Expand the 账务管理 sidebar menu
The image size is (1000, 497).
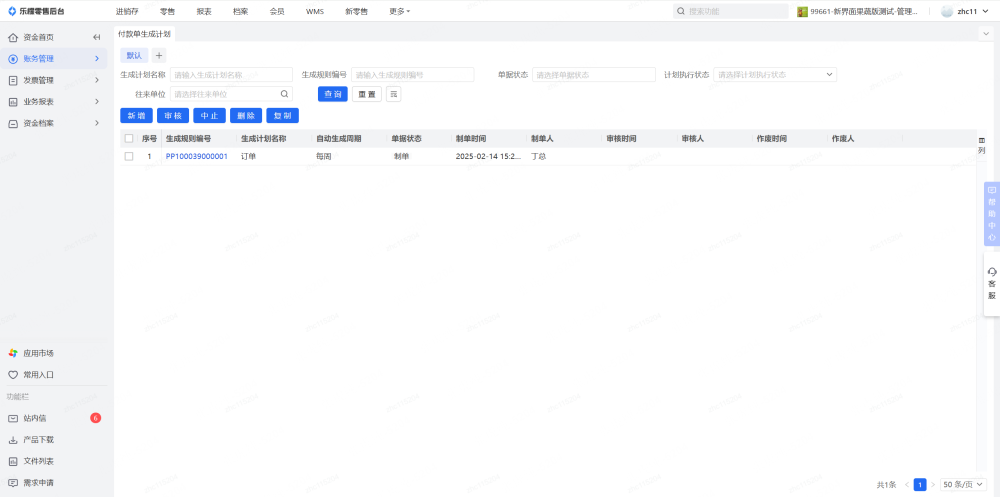(x=53, y=59)
